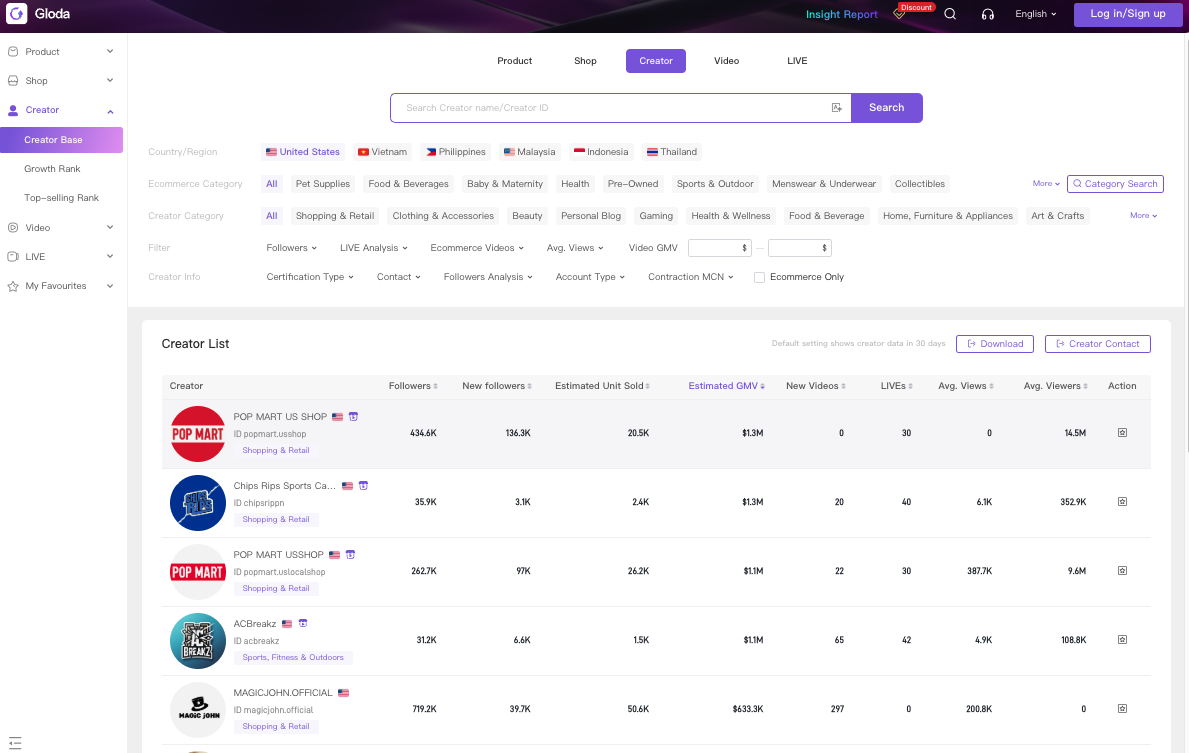
Task: Sort by Estimated GMV column arrows
Action: (762, 386)
